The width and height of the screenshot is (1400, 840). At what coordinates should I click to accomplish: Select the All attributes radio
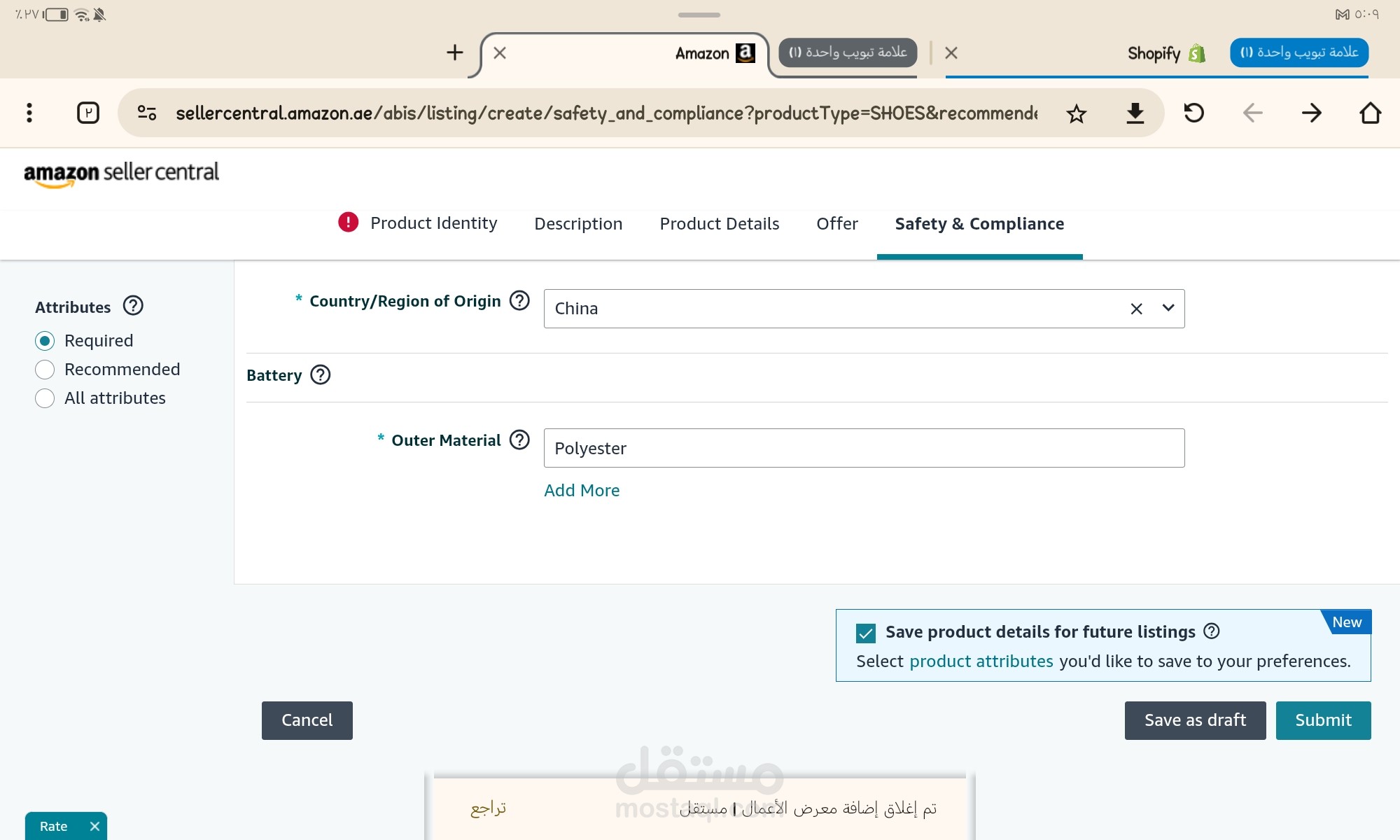point(45,398)
